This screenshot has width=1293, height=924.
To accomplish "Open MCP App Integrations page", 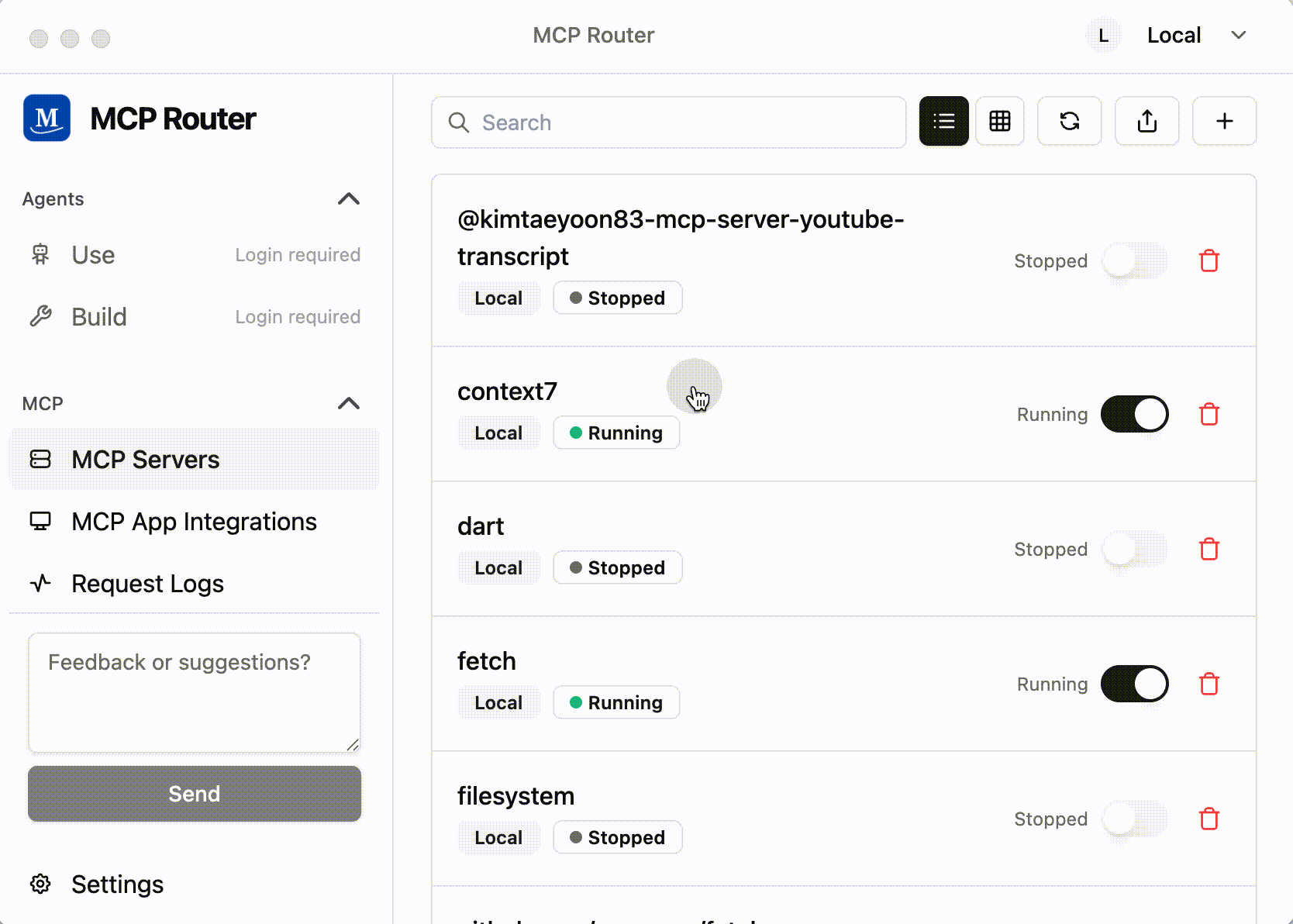I will [194, 522].
